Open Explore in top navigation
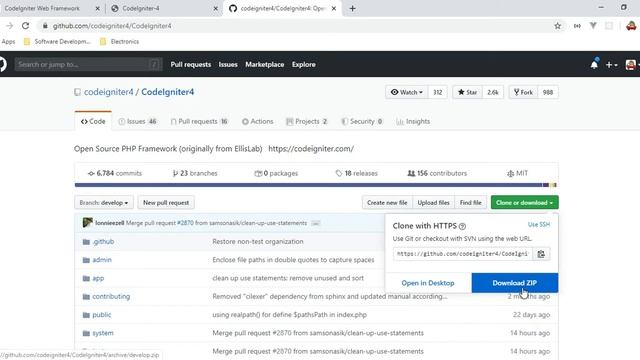This screenshot has width=640, height=360. tap(303, 64)
